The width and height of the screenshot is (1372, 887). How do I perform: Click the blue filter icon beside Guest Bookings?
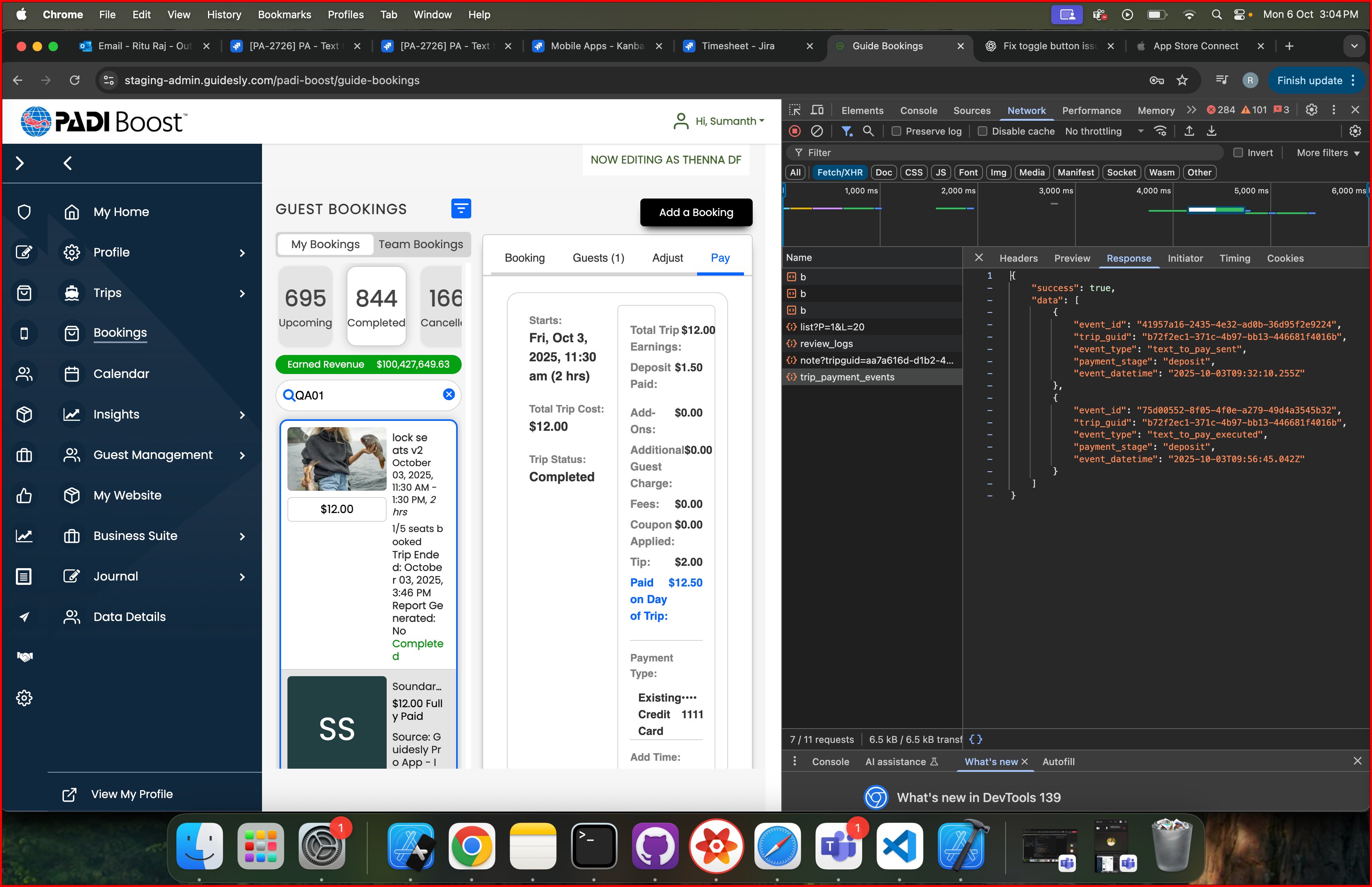click(x=461, y=208)
